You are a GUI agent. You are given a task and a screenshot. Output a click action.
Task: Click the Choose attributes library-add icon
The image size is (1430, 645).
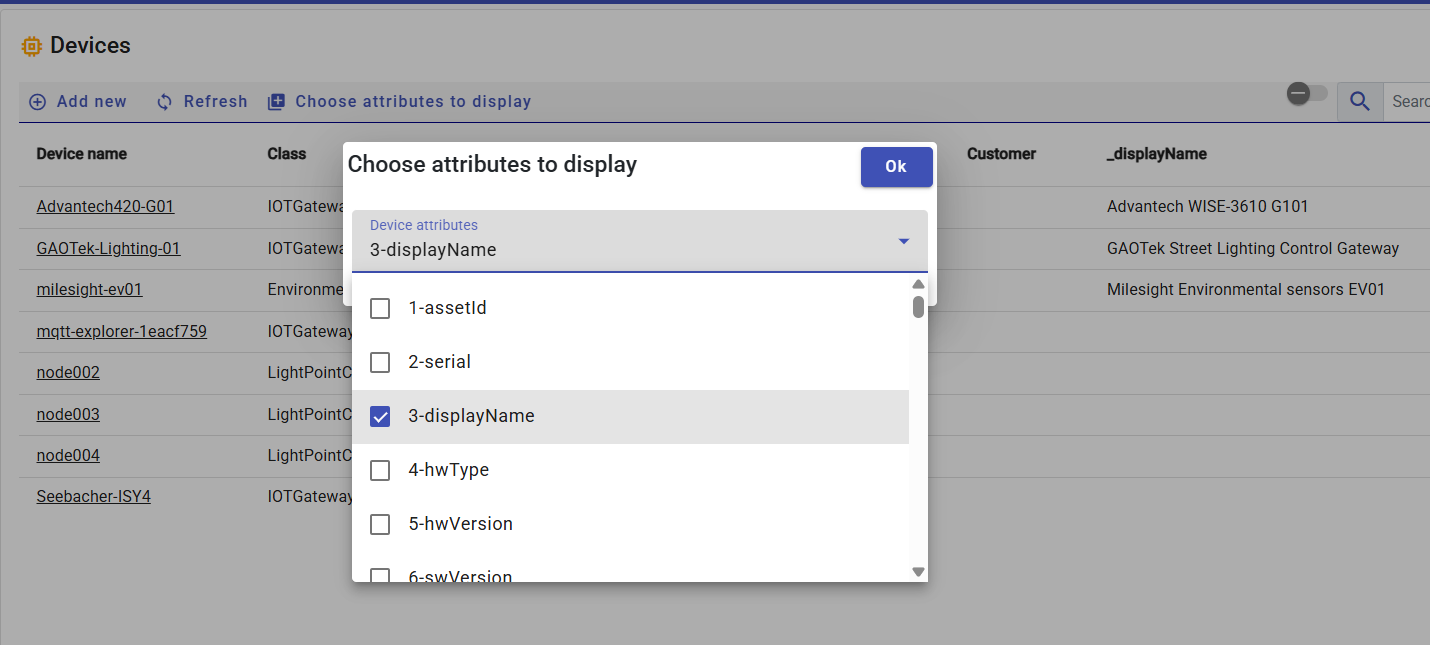click(277, 102)
